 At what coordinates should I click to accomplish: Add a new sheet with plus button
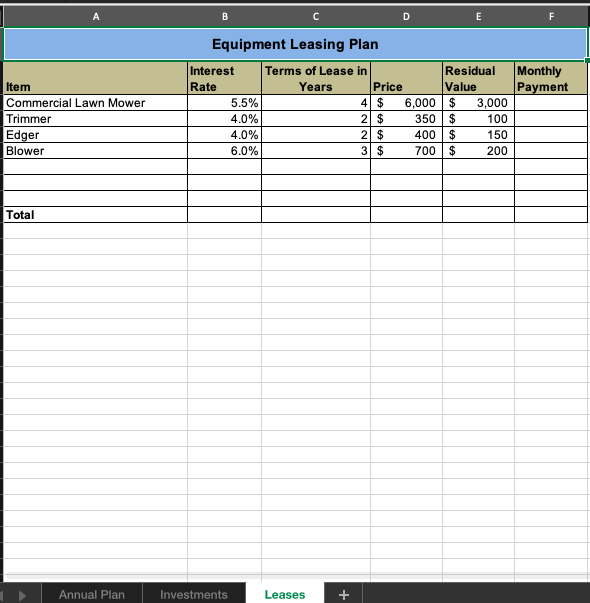tap(343, 595)
